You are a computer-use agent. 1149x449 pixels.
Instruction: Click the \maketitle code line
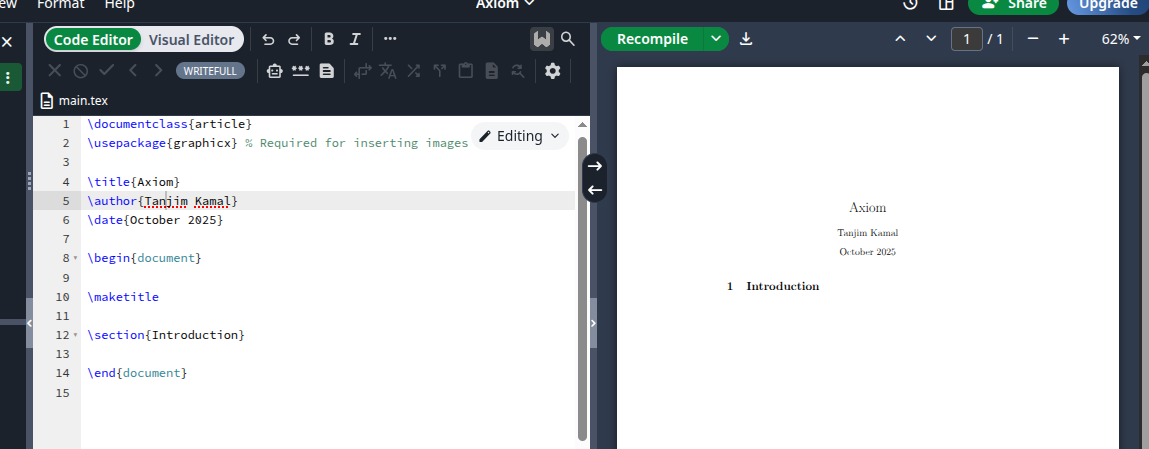(x=122, y=297)
